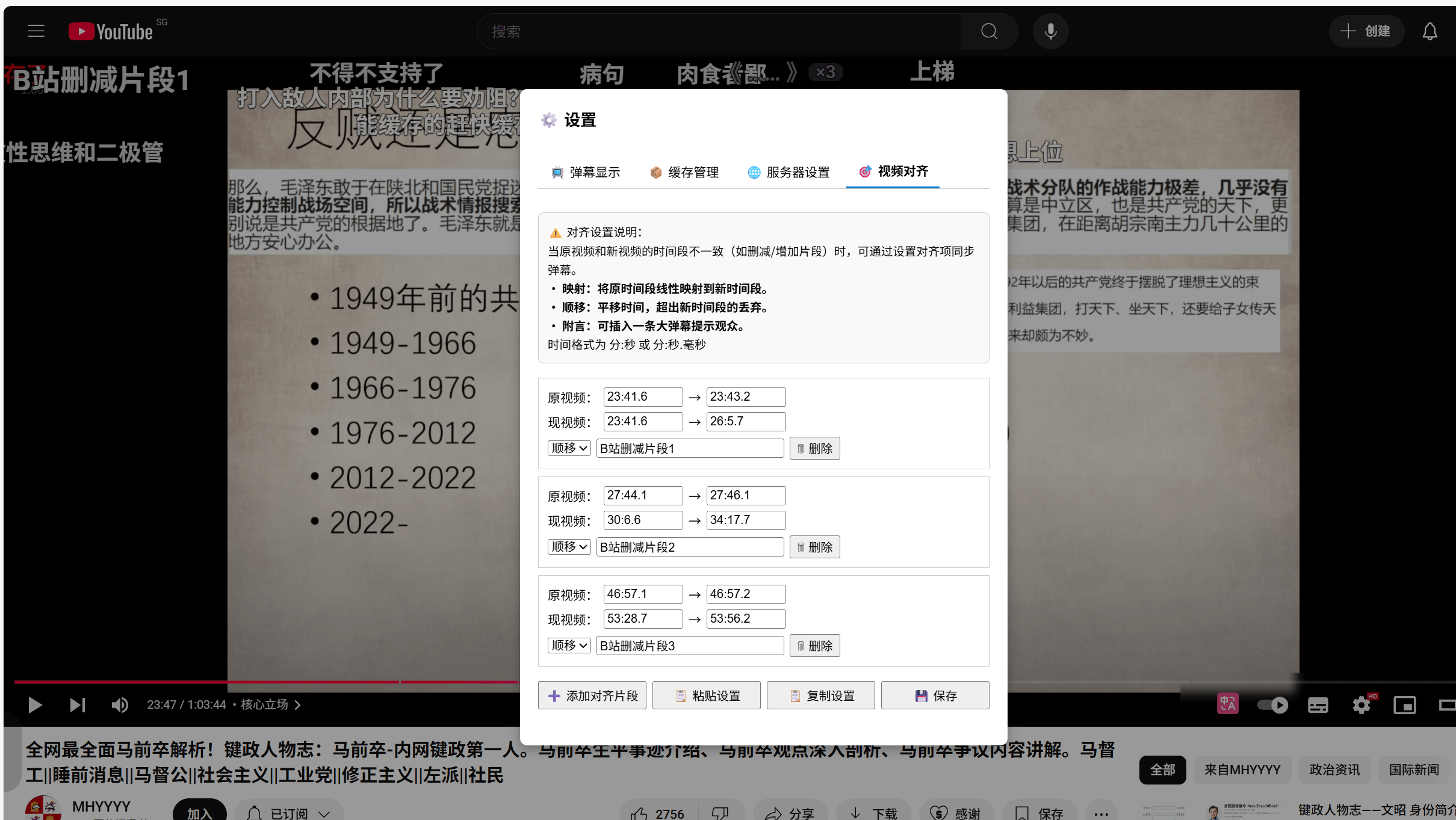The height and width of the screenshot is (820, 1456).
Task: Toggle the autoplay switch
Action: point(1272,704)
